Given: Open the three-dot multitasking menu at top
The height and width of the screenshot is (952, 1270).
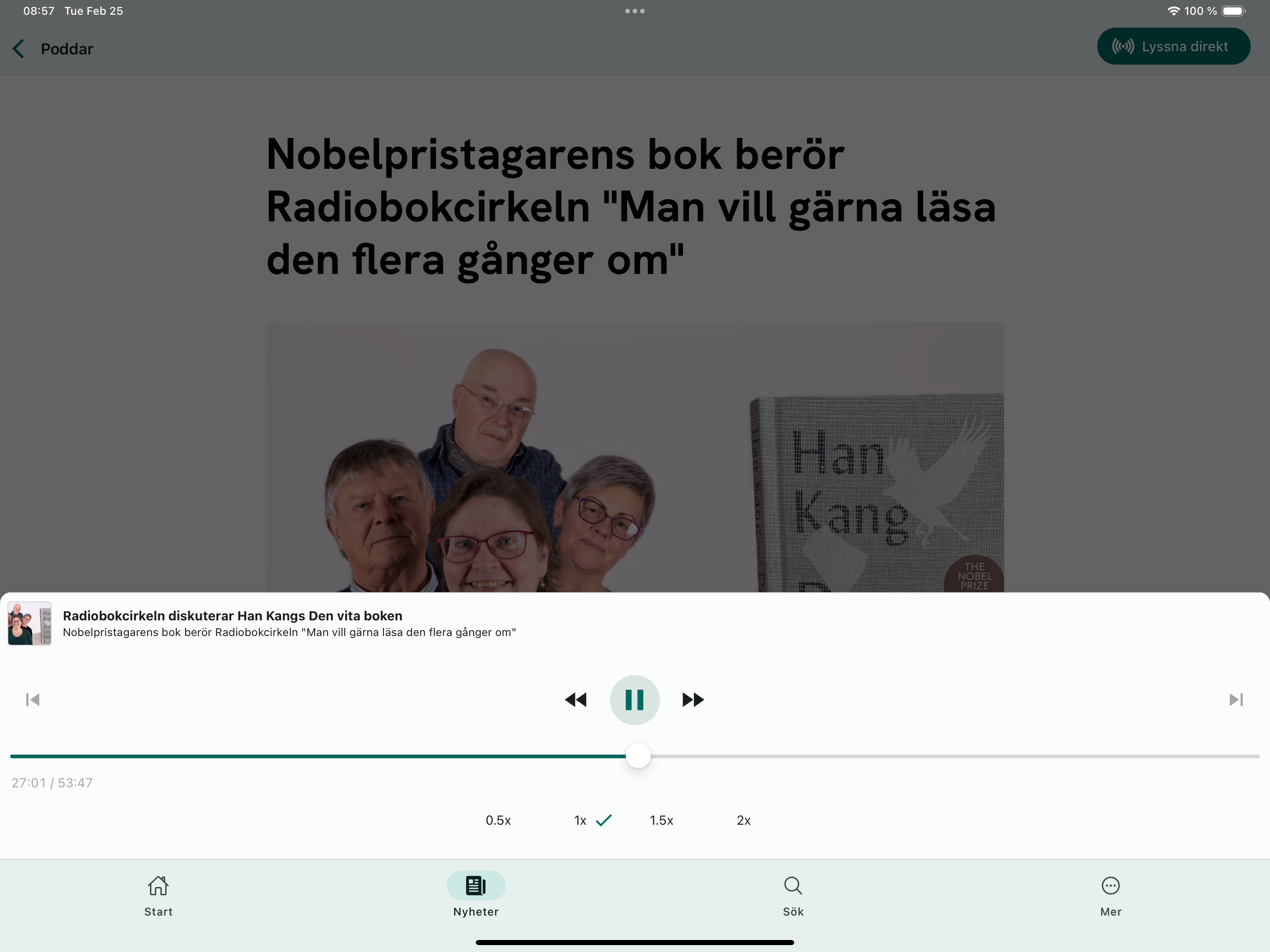Looking at the screenshot, I should (x=635, y=11).
